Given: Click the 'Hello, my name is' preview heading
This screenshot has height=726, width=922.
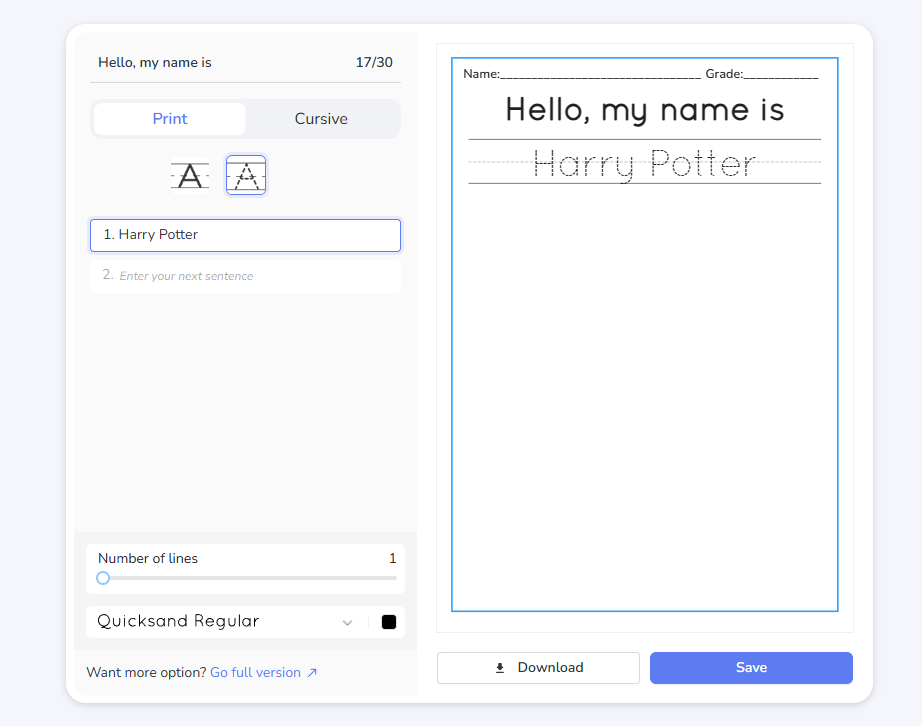Looking at the screenshot, I should pyautogui.click(x=645, y=110).
